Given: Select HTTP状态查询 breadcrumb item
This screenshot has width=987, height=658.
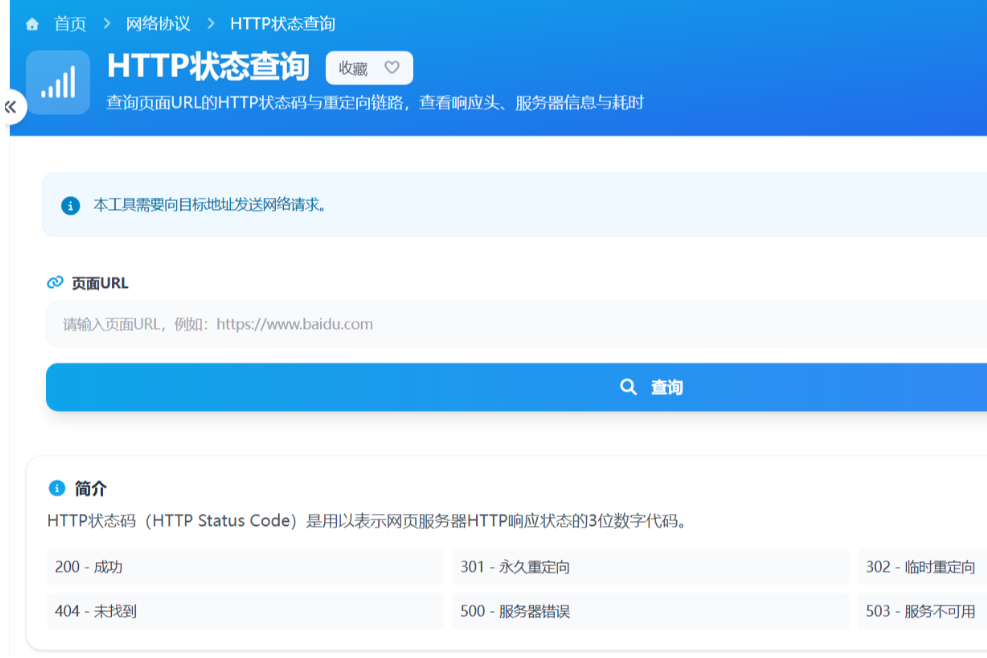Looking at the screenshot, I should [x=283, y=24].
